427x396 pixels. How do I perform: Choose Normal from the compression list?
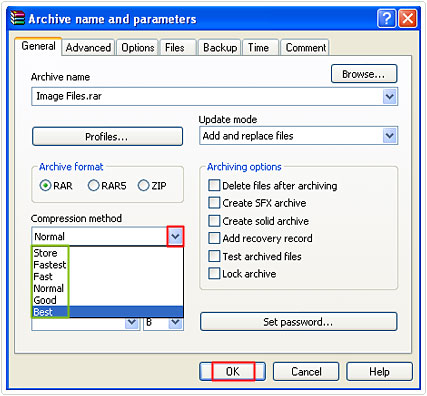tap(107, 288)
